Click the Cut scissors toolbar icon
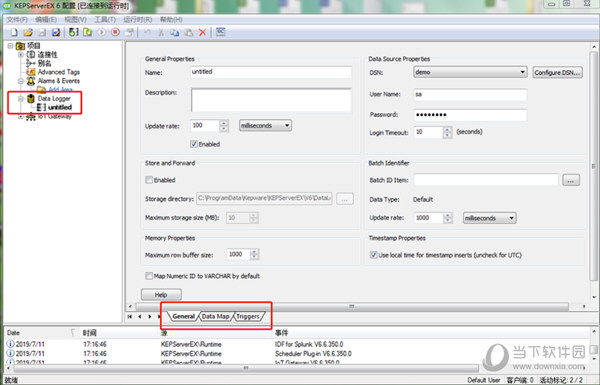The width and height of the screenshot is (600, 385). [161, 33]
